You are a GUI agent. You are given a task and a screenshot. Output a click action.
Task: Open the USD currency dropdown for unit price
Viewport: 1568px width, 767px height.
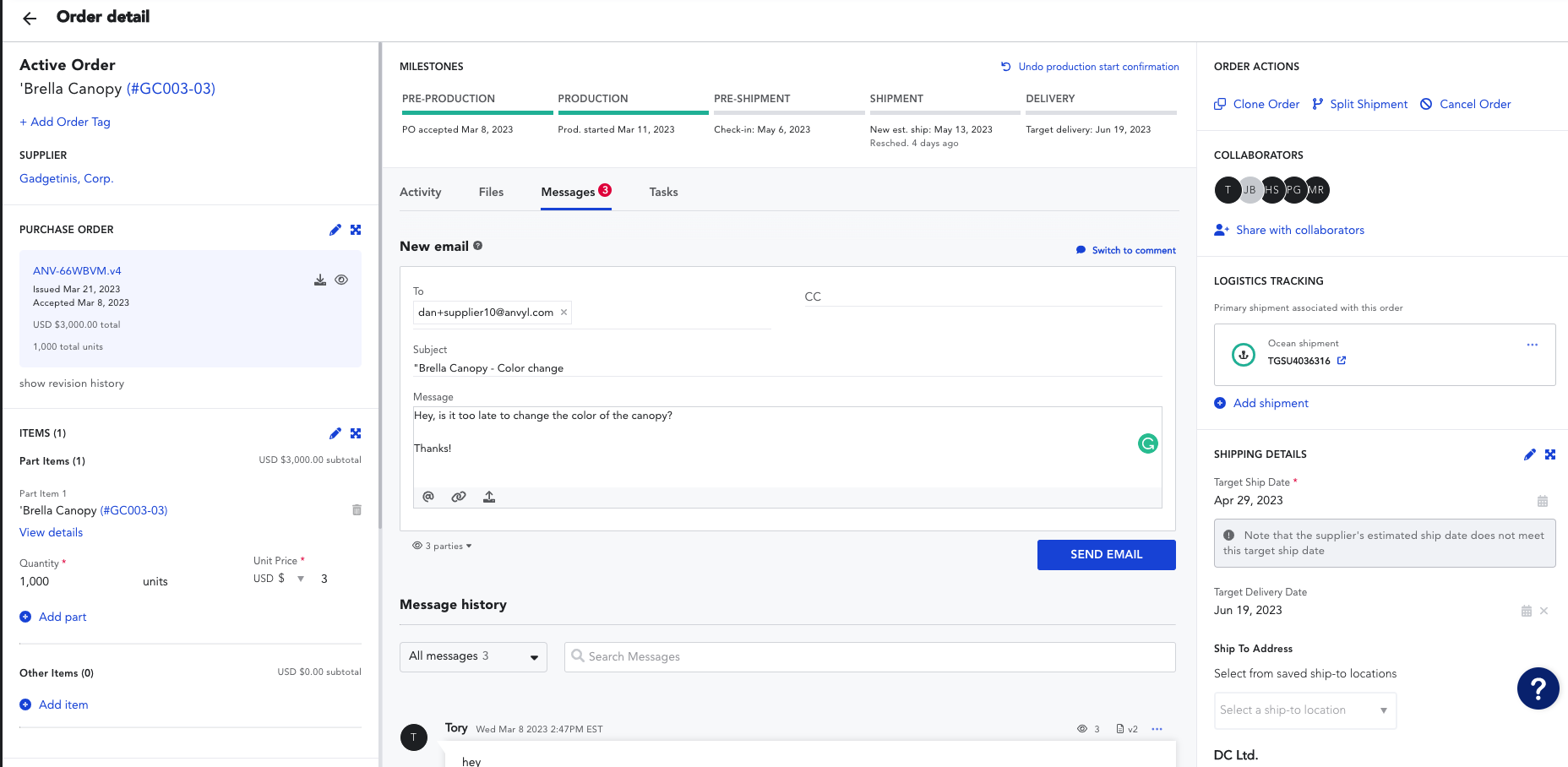tap(300, 579)
